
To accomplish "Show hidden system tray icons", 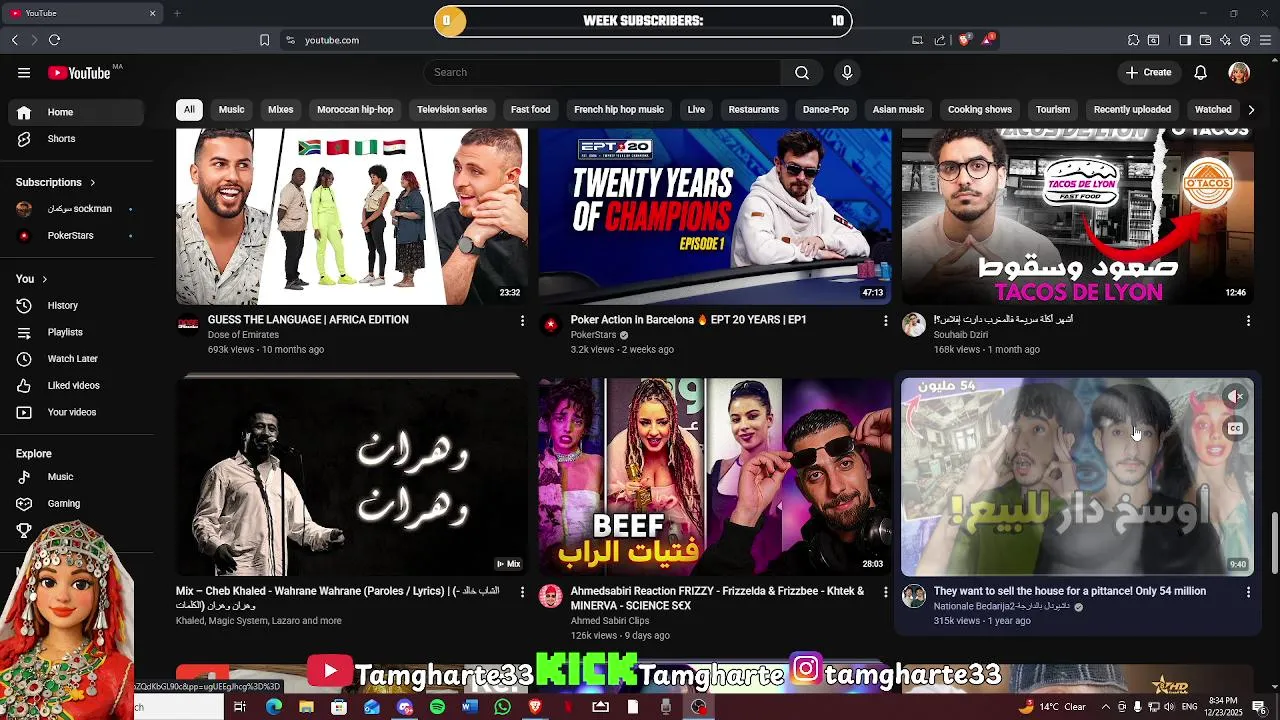I will coord(1105,707).
